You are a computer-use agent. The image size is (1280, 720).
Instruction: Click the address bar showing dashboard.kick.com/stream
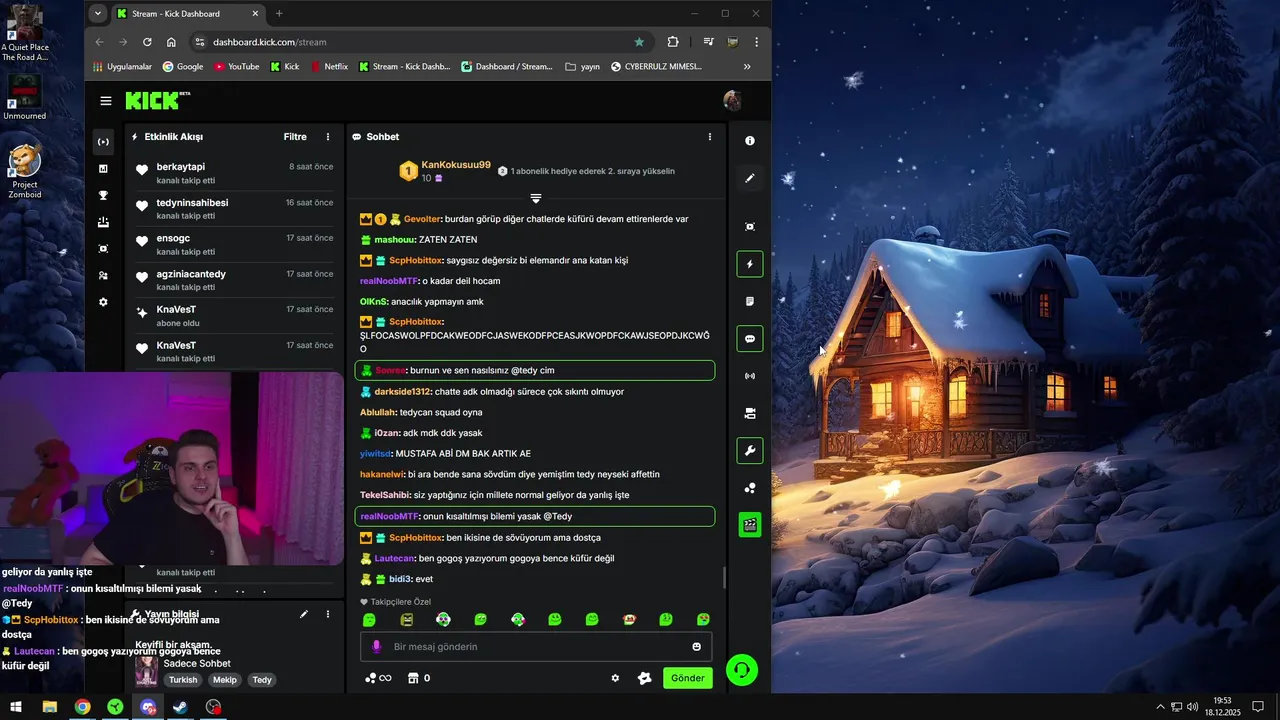(420, 42)
